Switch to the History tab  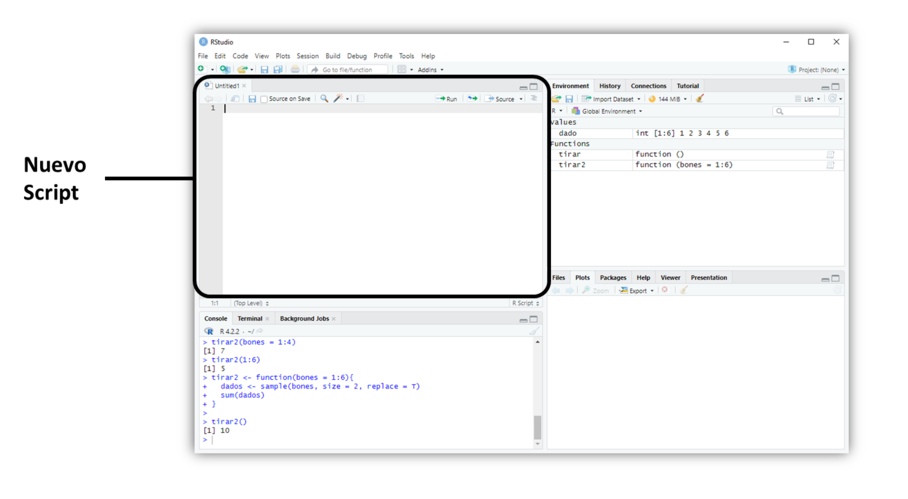(610, 86)
